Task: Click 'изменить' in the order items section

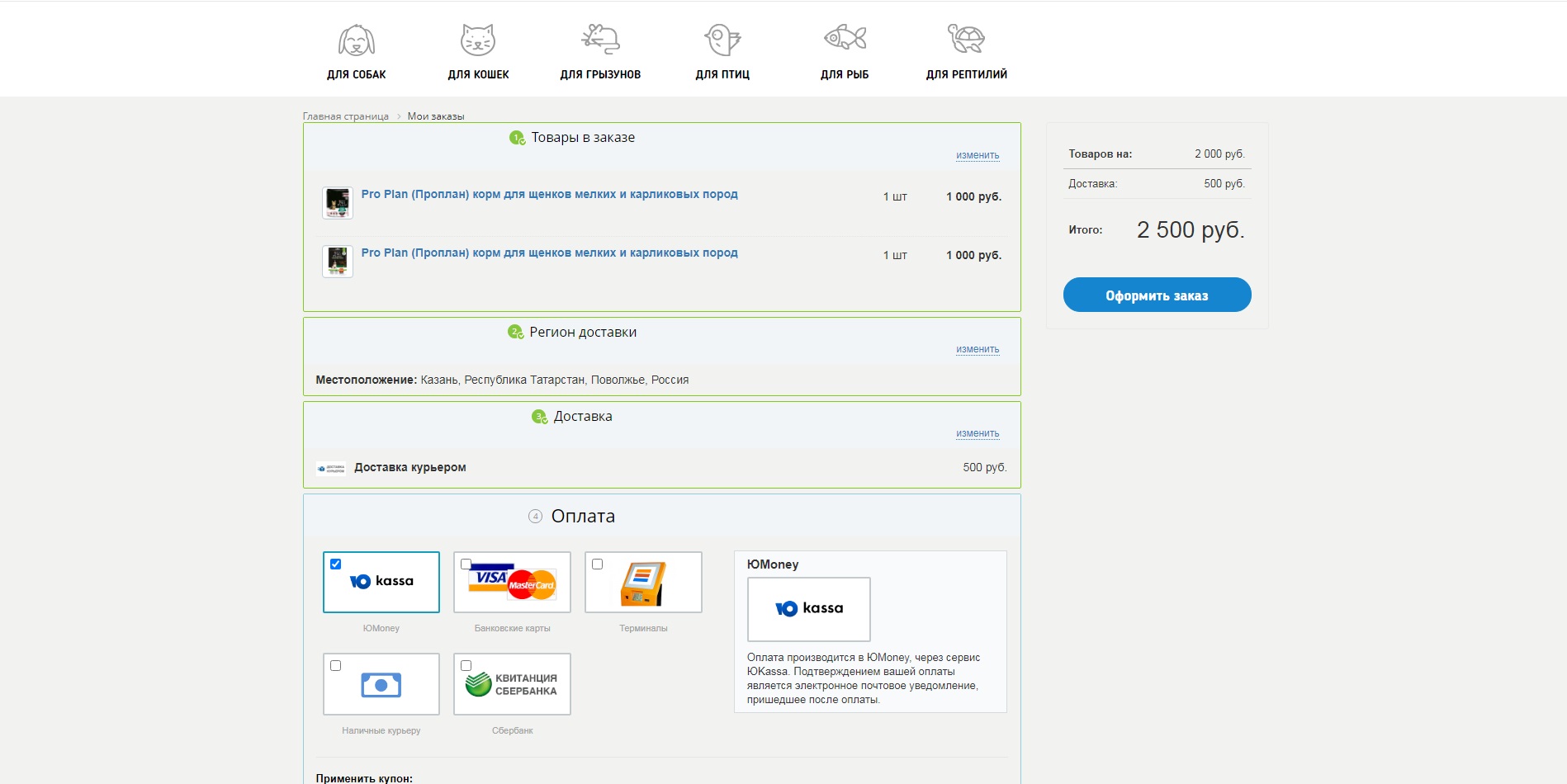Action: click(978, 155)
